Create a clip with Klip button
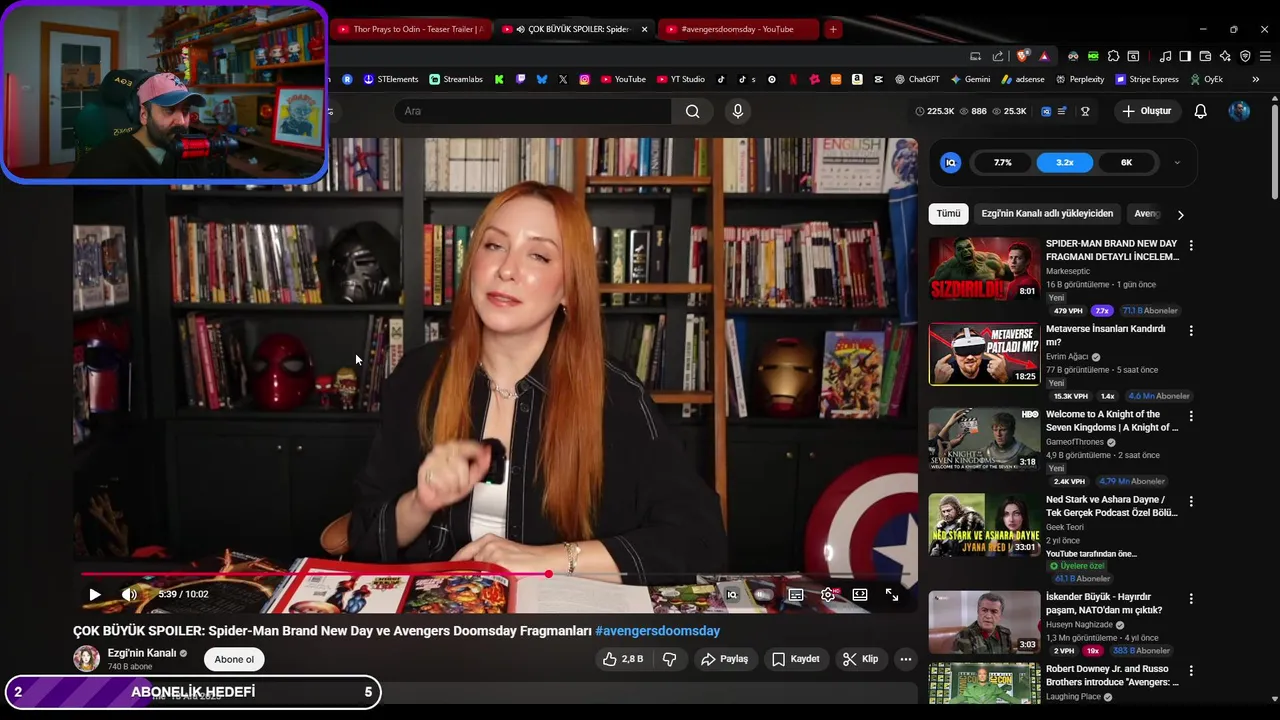1280x720 pixels. (x=861, y=659)
